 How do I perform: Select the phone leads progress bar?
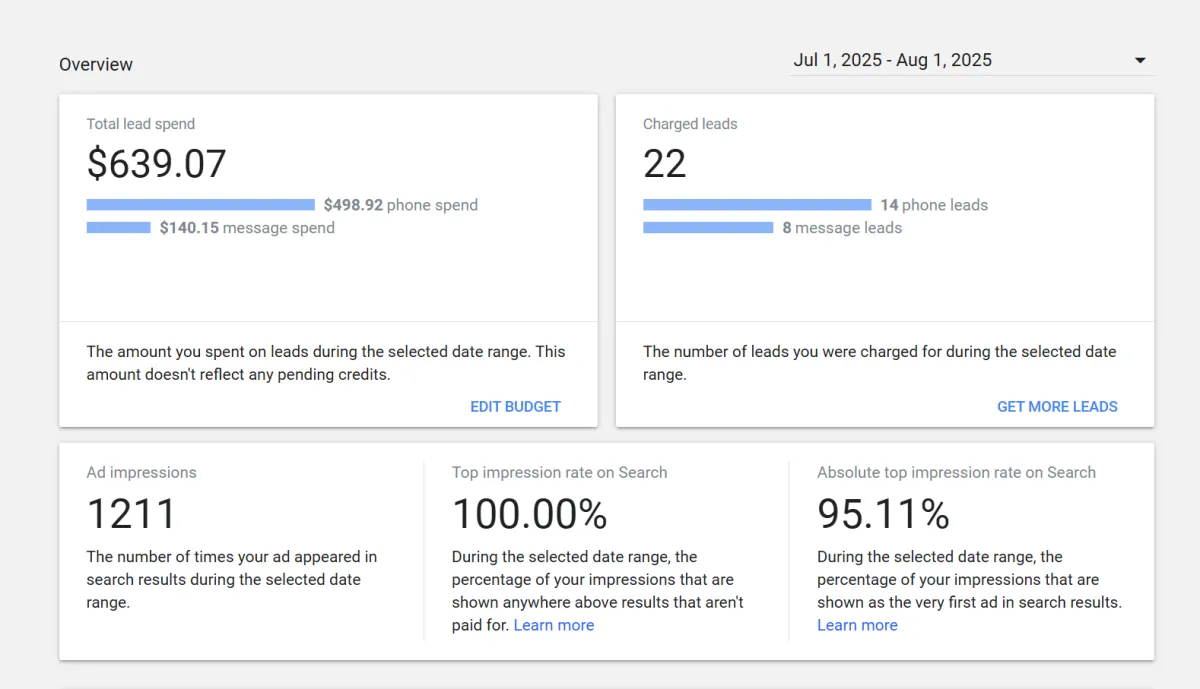point(756,205)
